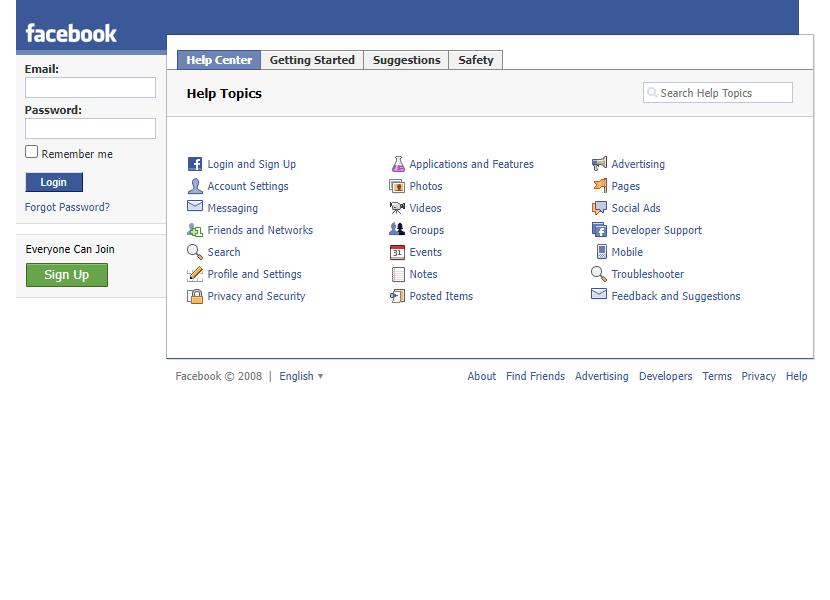Image resolution: width=830 pixels, height=600 pixels.
Task: Open the Pages help topic link
Action: (x=625, y=186)
